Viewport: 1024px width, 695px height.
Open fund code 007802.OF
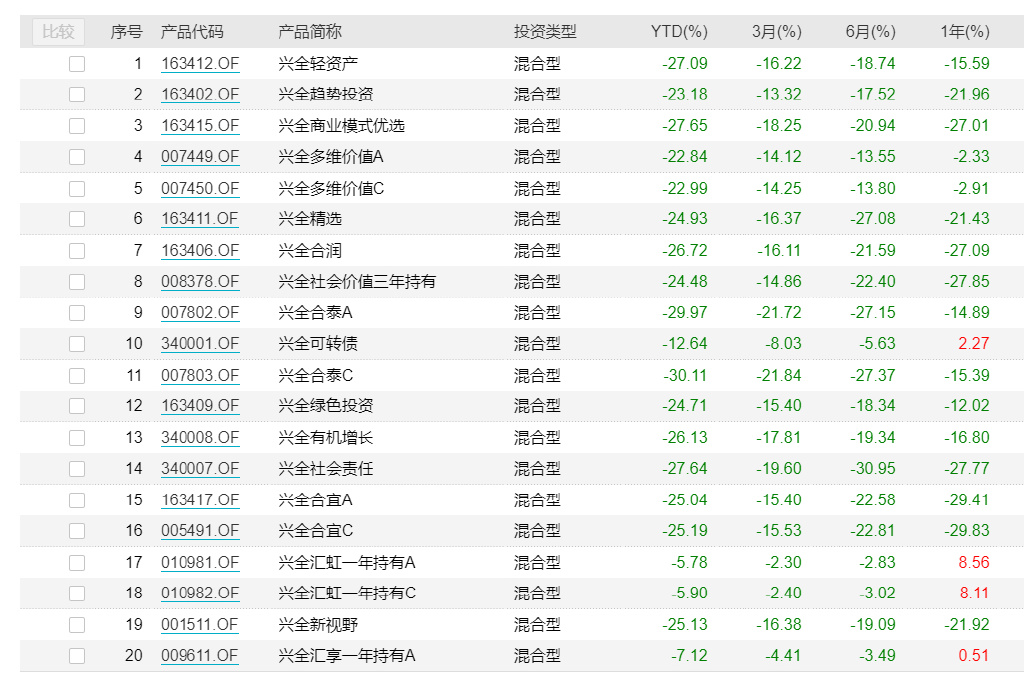[200, 313]
